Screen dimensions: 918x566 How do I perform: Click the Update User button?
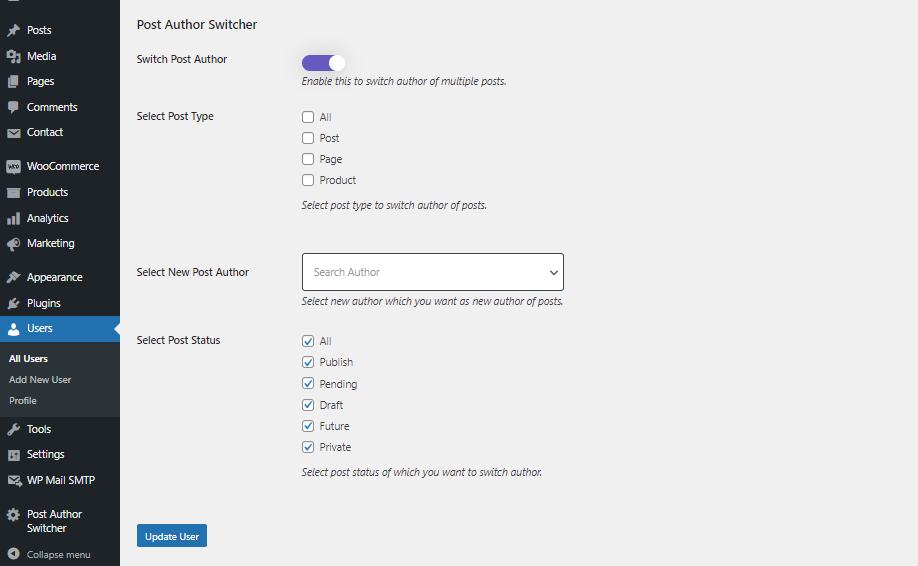coord(172,536)
